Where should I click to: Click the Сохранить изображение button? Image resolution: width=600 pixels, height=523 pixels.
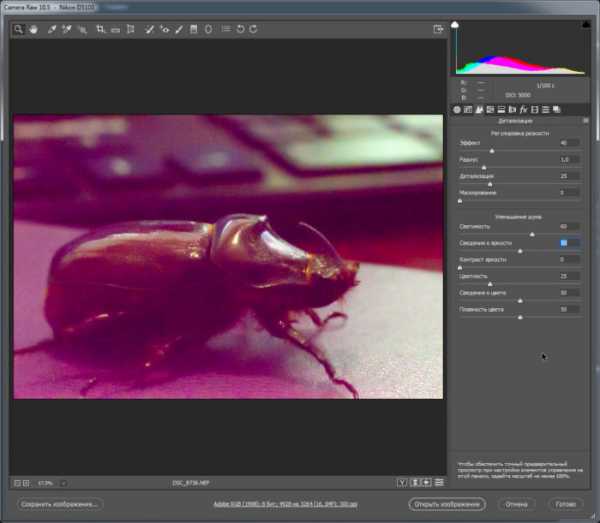(x=60, y=504)
